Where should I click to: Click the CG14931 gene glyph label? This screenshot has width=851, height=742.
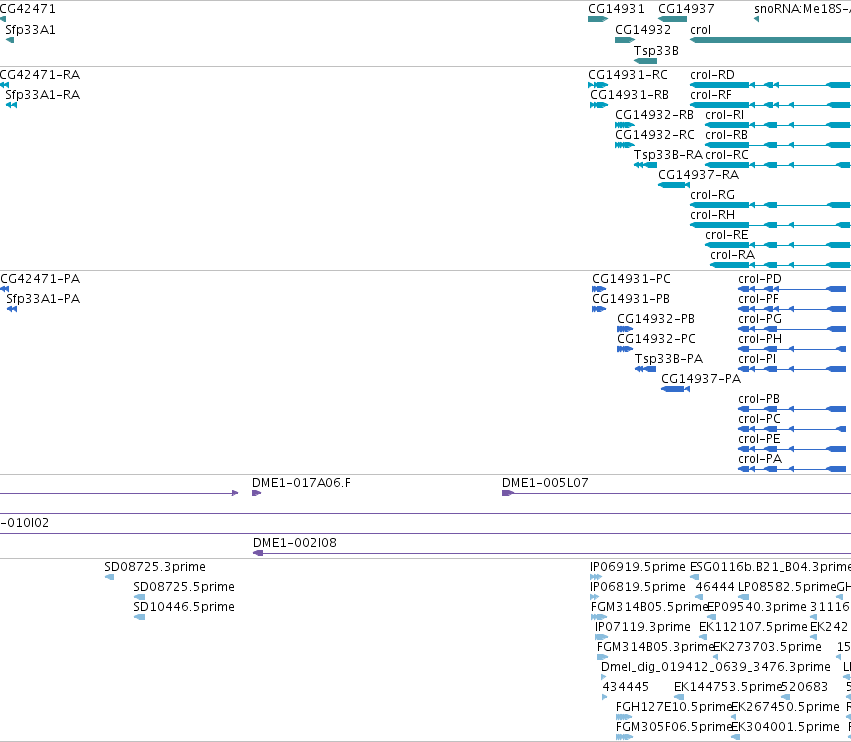(x=616, y=9)
